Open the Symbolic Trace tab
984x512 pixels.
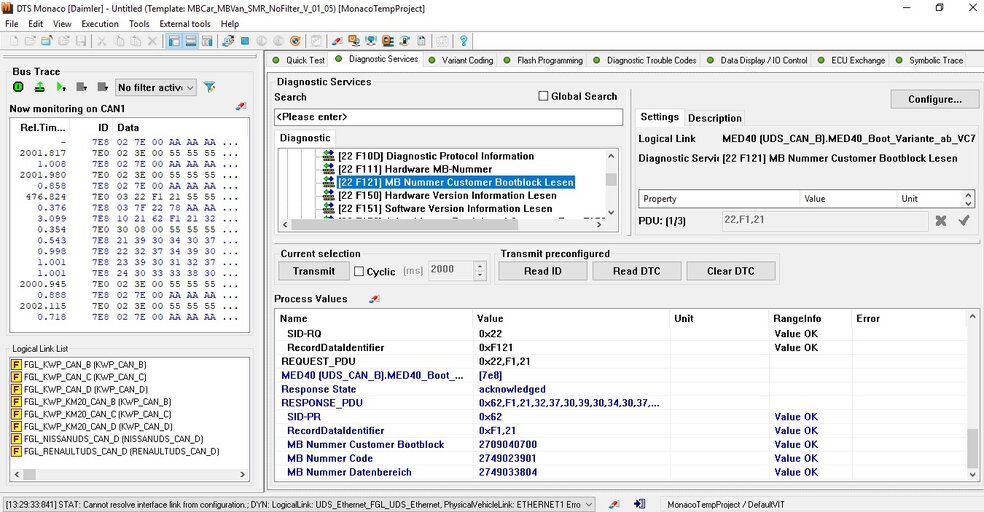[x=929, y=60]
